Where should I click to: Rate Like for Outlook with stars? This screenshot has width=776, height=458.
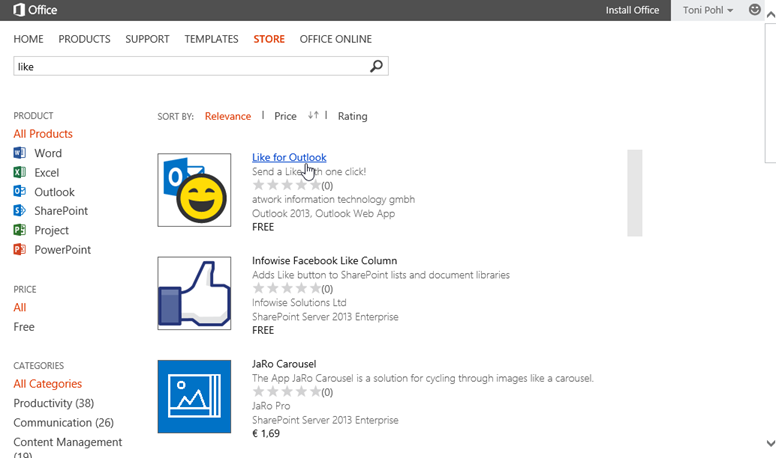point(285,185)
